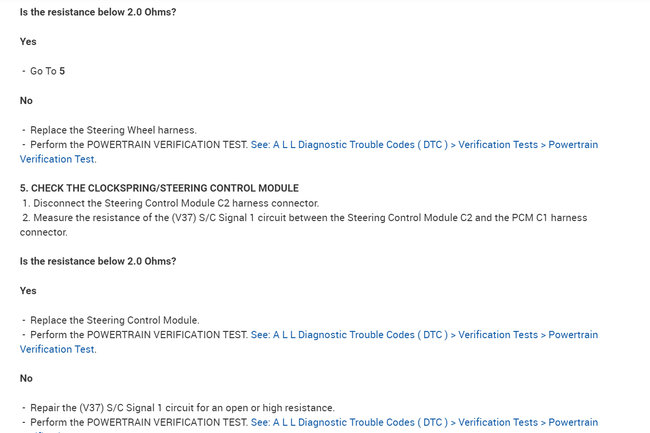
Task: Click the resistance question below step 5 instructions
Action: pos(98,261)
